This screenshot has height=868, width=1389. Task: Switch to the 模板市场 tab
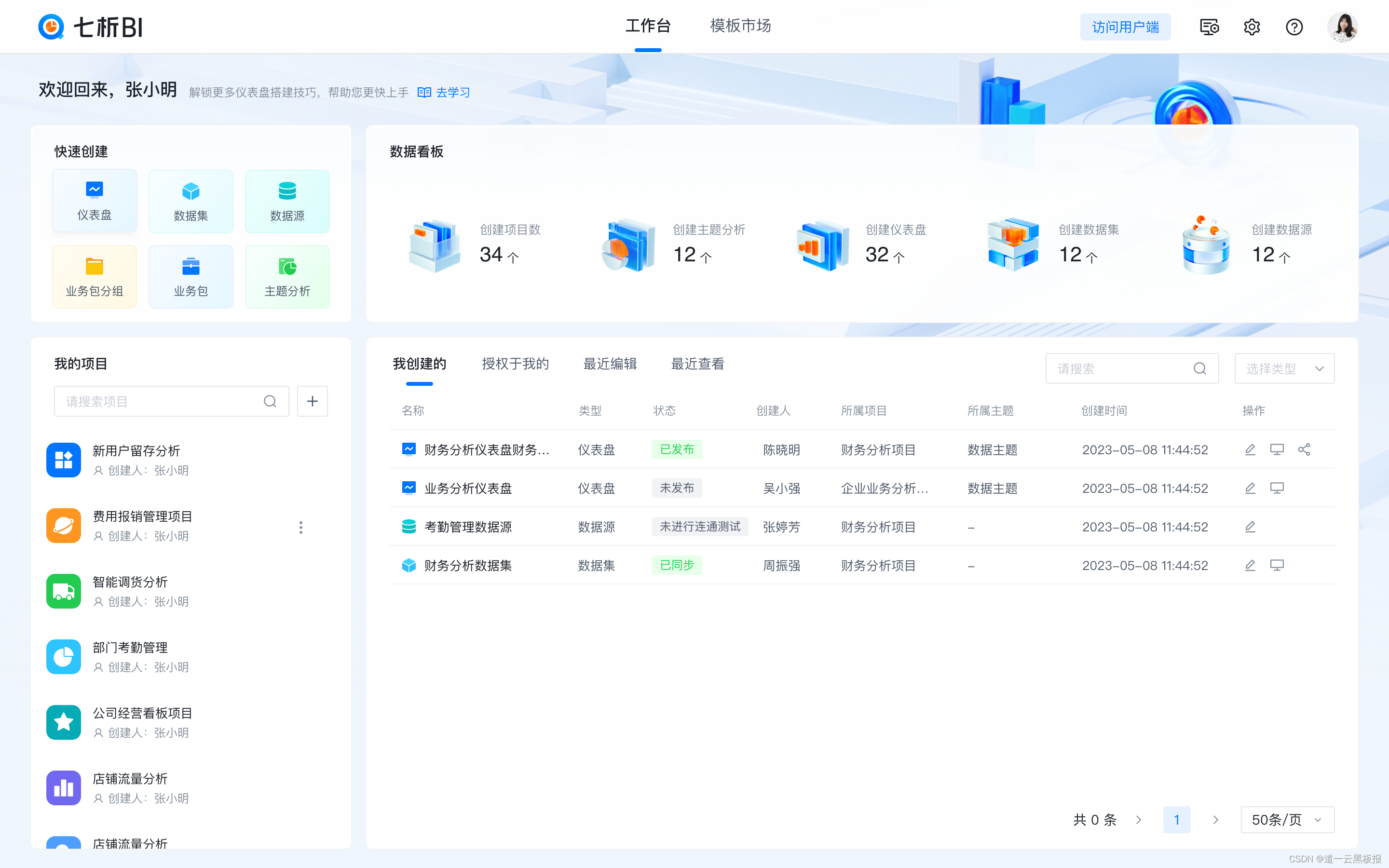[740, 26]
